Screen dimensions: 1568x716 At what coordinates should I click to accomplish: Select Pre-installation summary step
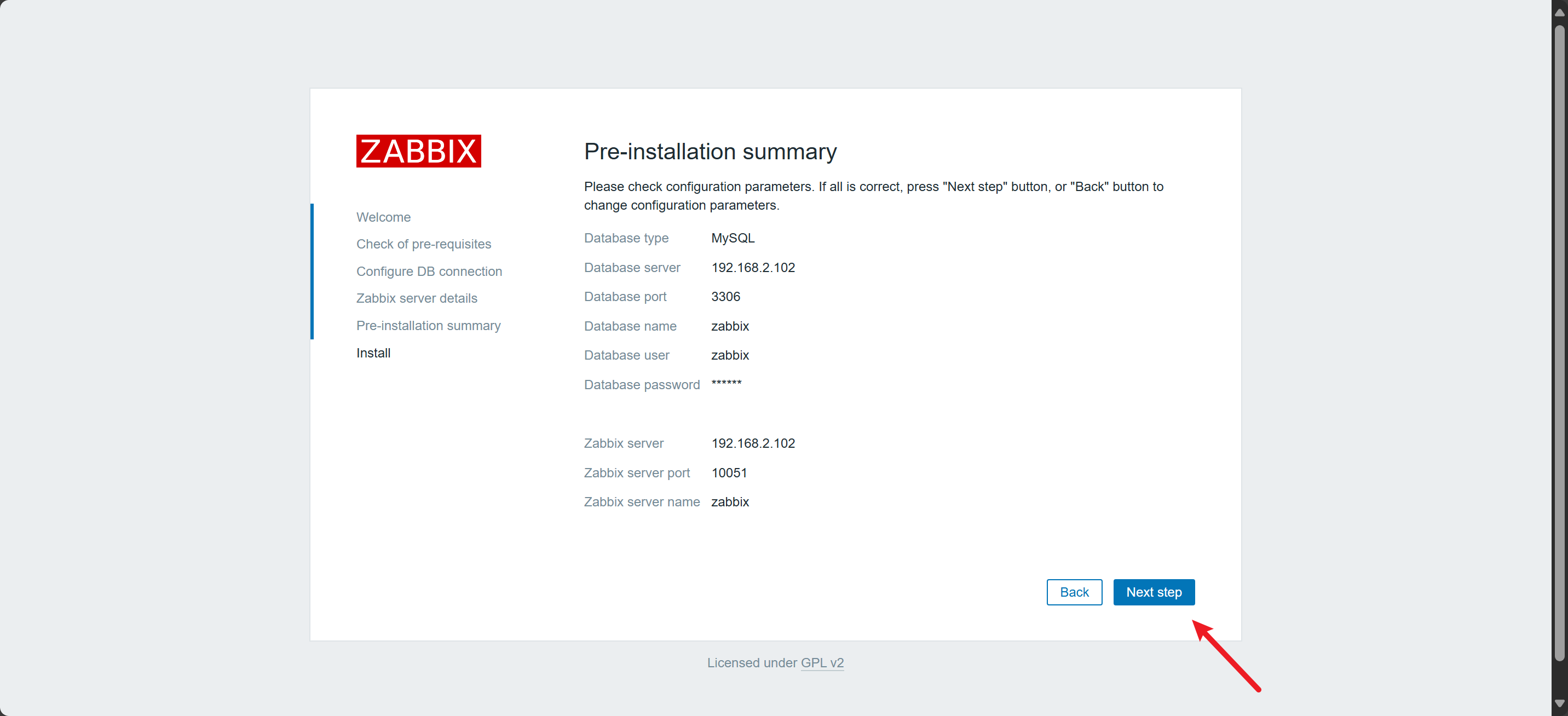click(x=428, y=326)
